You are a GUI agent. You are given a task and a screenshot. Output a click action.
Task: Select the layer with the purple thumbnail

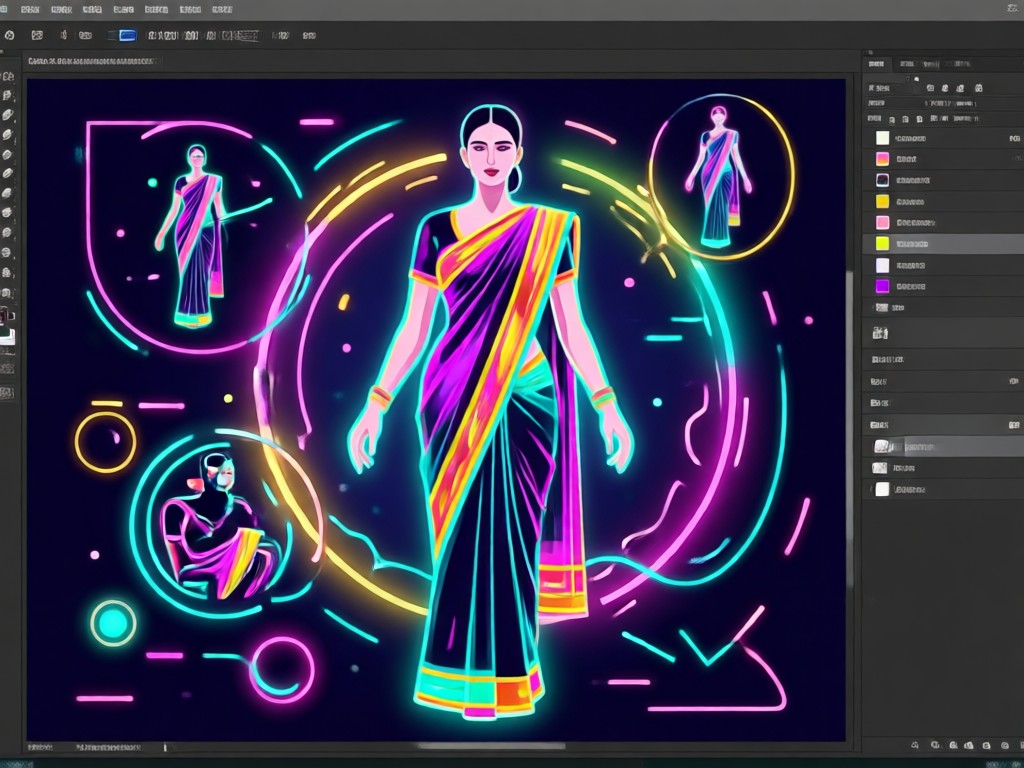click(943, 286)
